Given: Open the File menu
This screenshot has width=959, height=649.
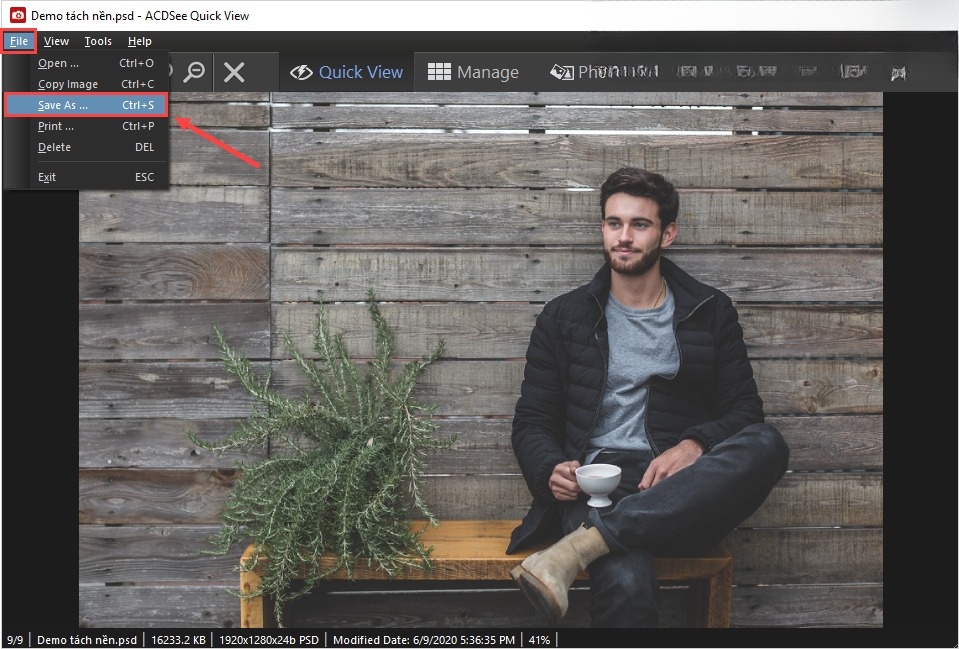Looking at the screenshot, I should (x=19, y=41).
